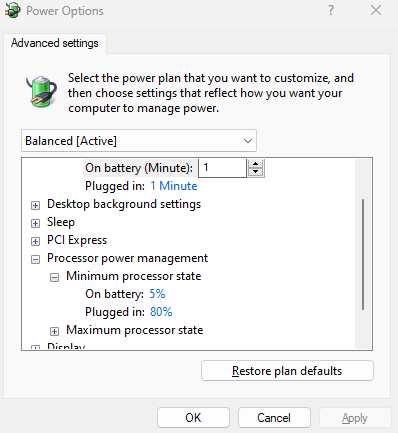Collapse Minimum processor state node
The width and height of the screenshot is (398, 433).
point(54,277)
